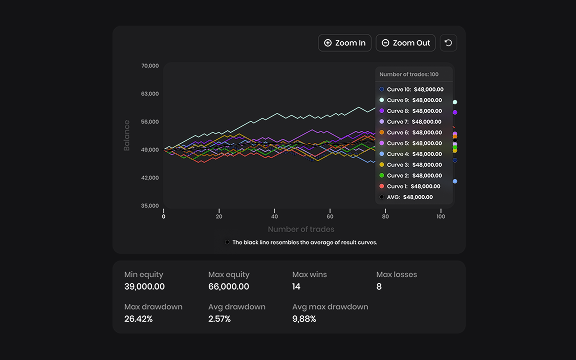This screenshot has width=576, height=360.
Task: Click the Curve 4 light blue marker in tooltip
Action: pos(382,154)
